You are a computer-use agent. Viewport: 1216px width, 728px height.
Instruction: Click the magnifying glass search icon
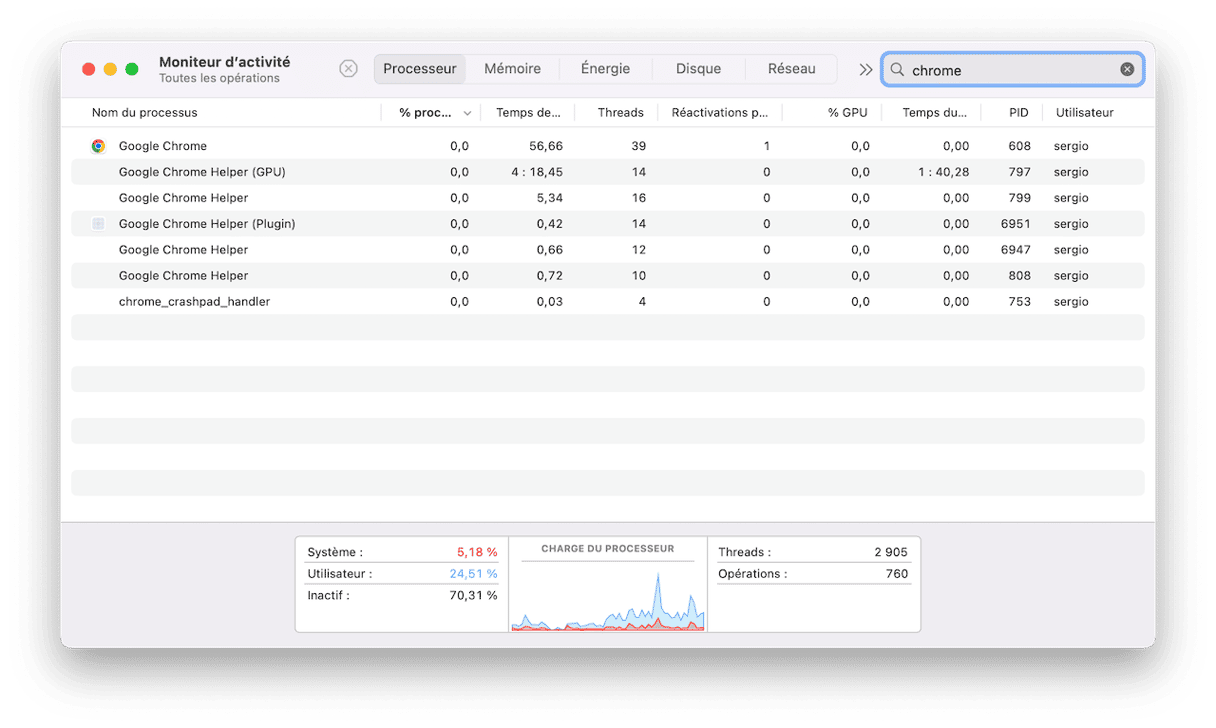point(897,70)
